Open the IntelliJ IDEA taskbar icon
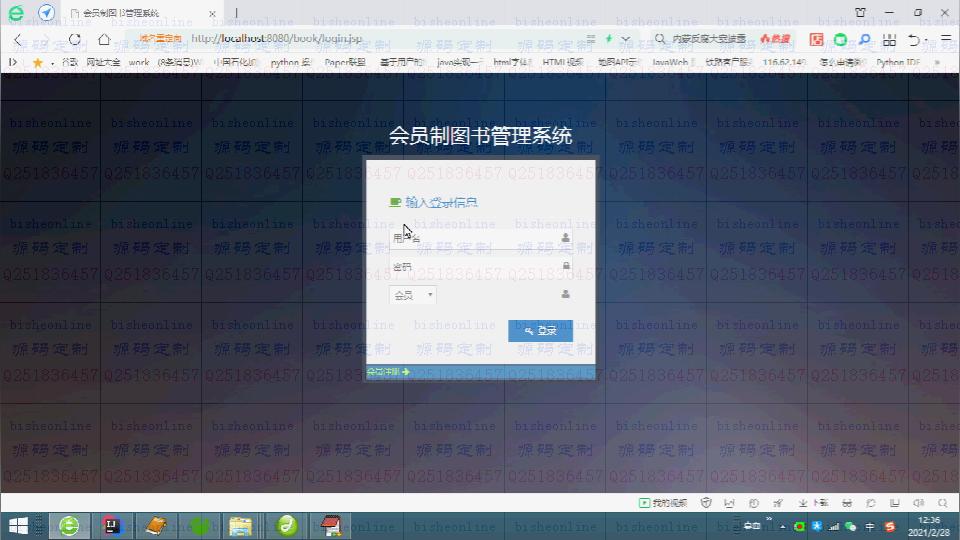This screenshot has height=540, width=960. (112, 526)
